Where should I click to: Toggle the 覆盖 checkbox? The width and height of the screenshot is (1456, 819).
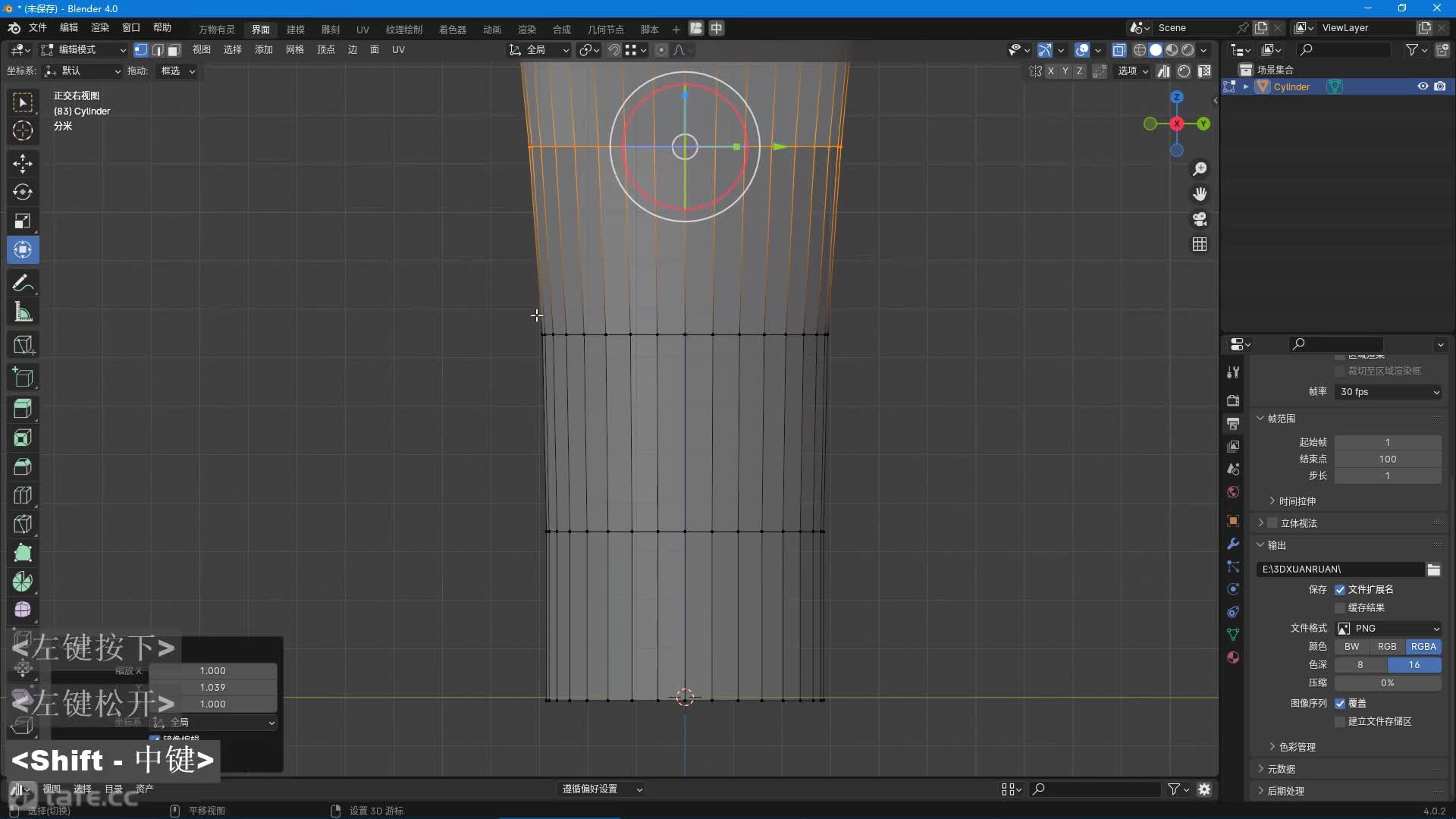(x=1340, y=704)
